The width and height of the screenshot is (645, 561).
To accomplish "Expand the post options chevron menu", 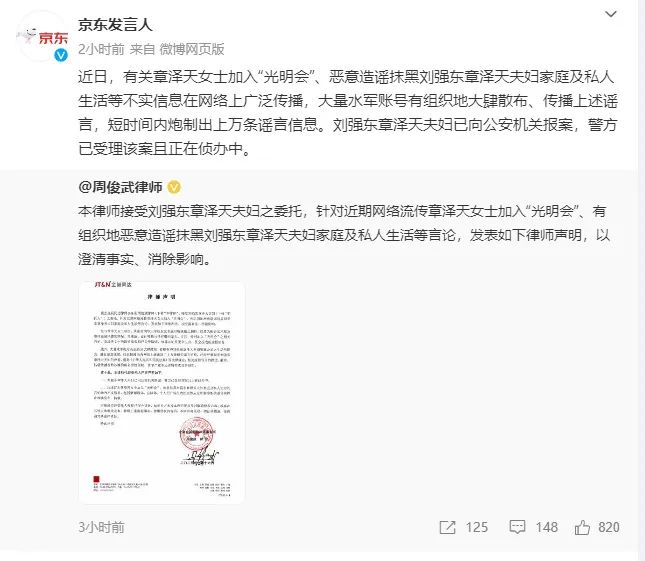I will 611,14.
